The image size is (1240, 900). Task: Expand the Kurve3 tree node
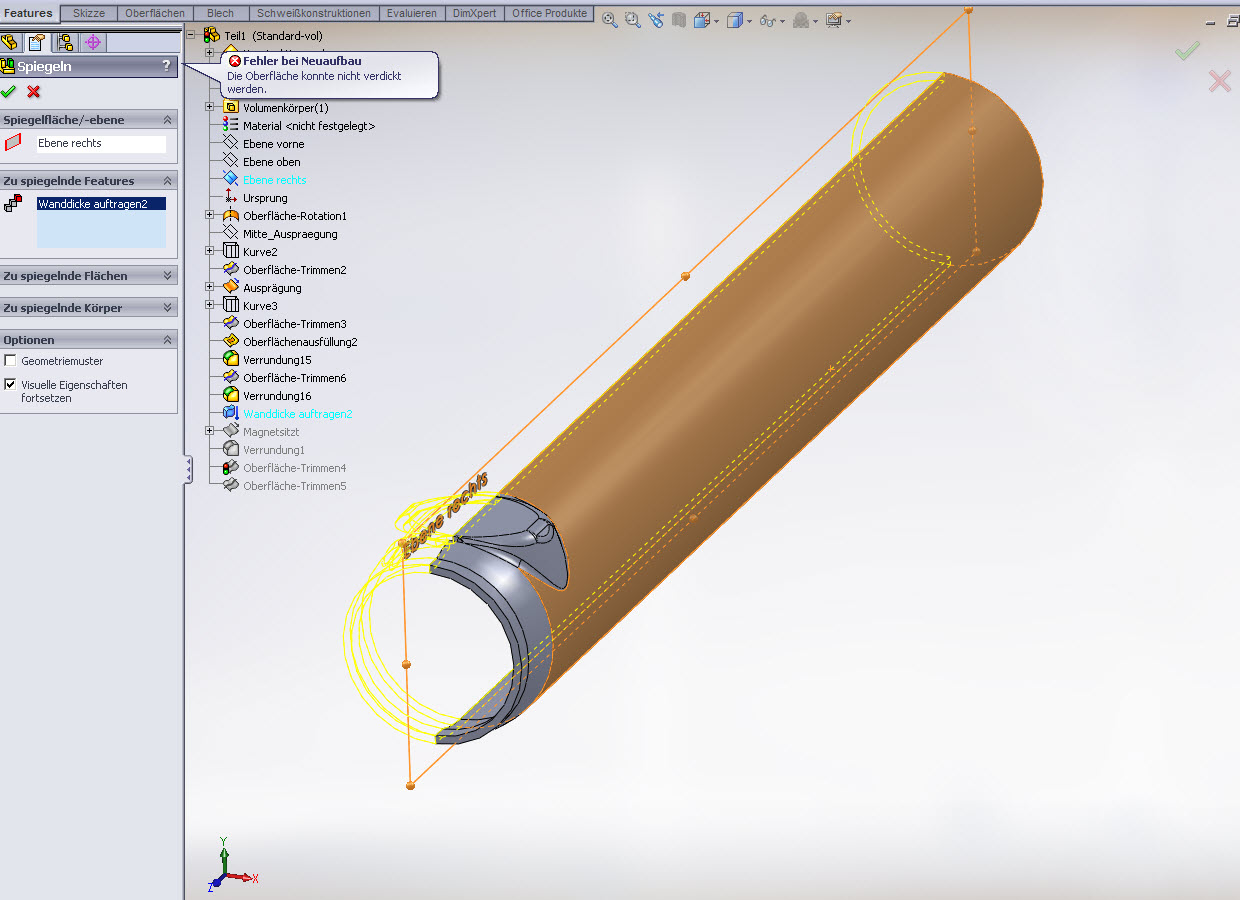[209, 306]
